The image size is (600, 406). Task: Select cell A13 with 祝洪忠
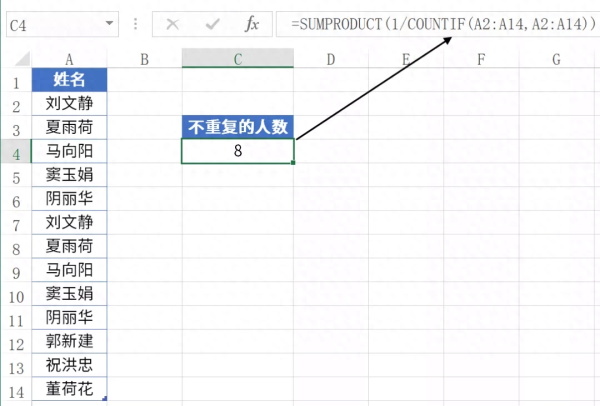click(x=69, y=365)
